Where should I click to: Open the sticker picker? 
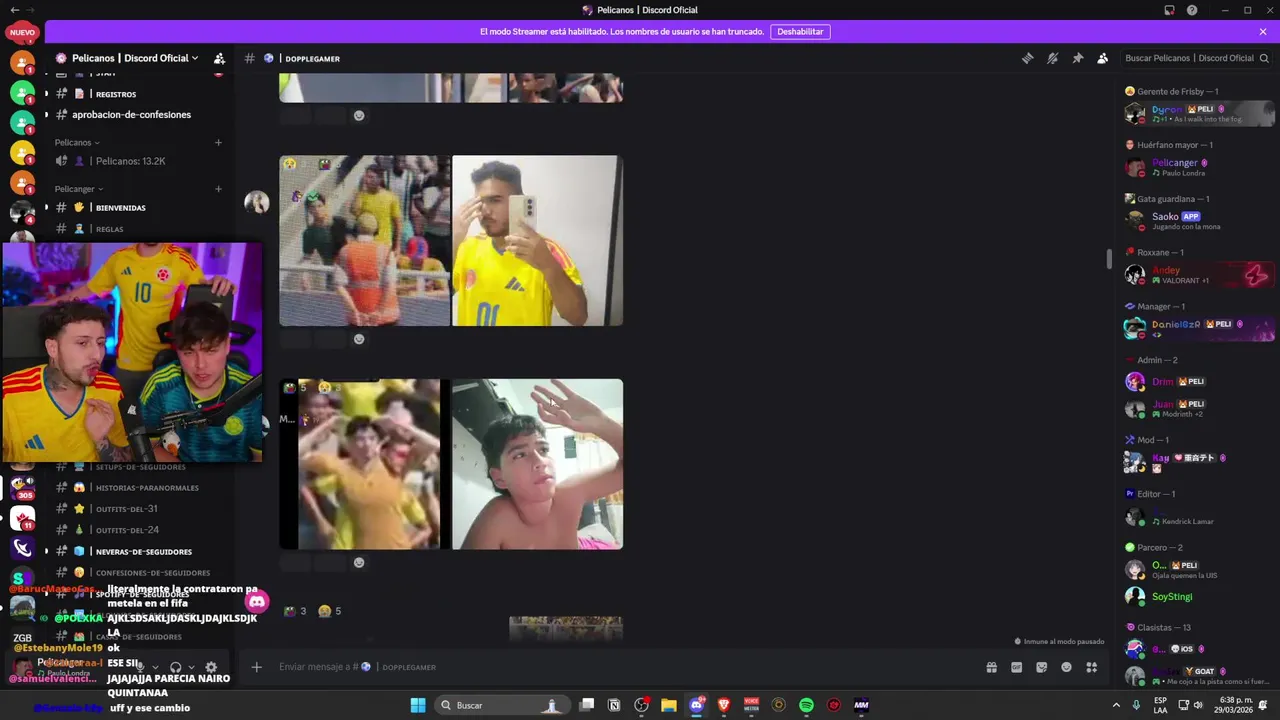1041,667
